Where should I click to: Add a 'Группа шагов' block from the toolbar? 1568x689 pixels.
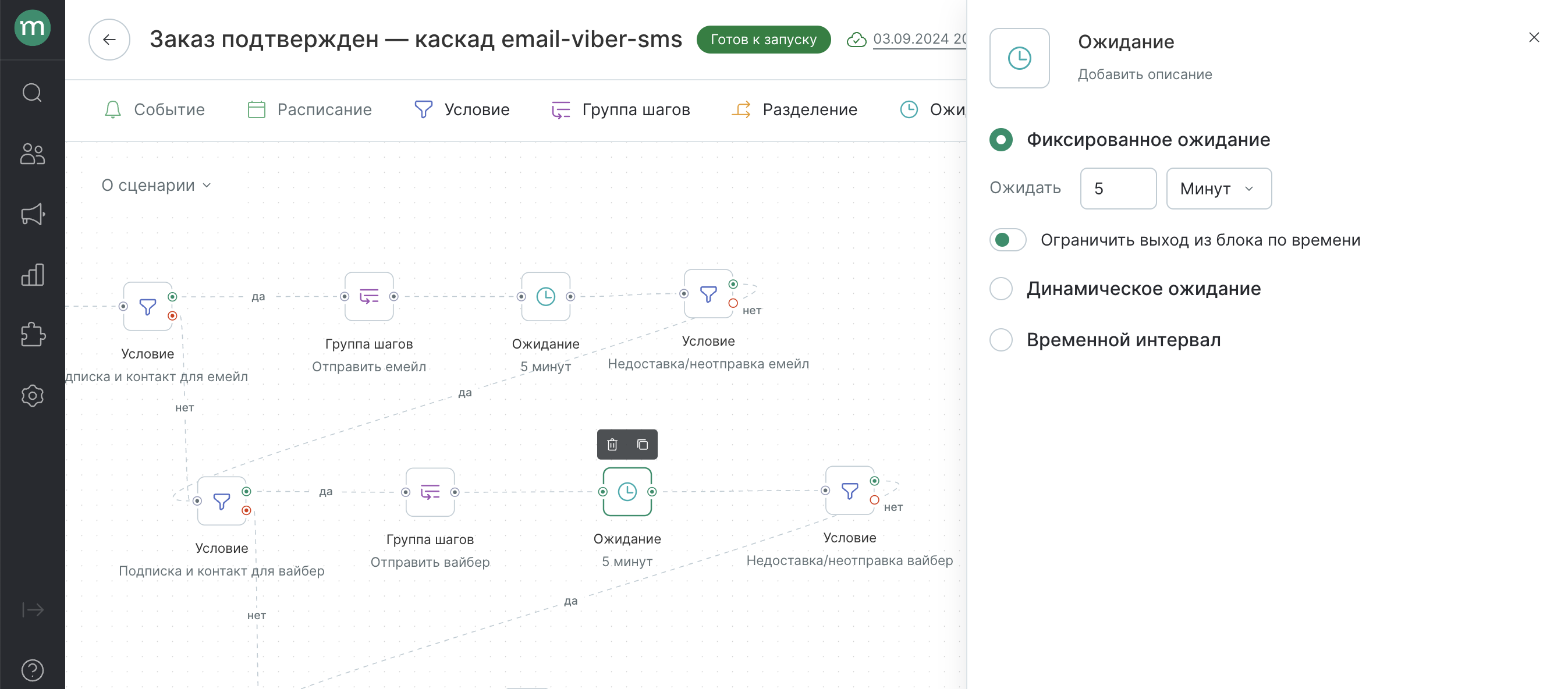620,109
